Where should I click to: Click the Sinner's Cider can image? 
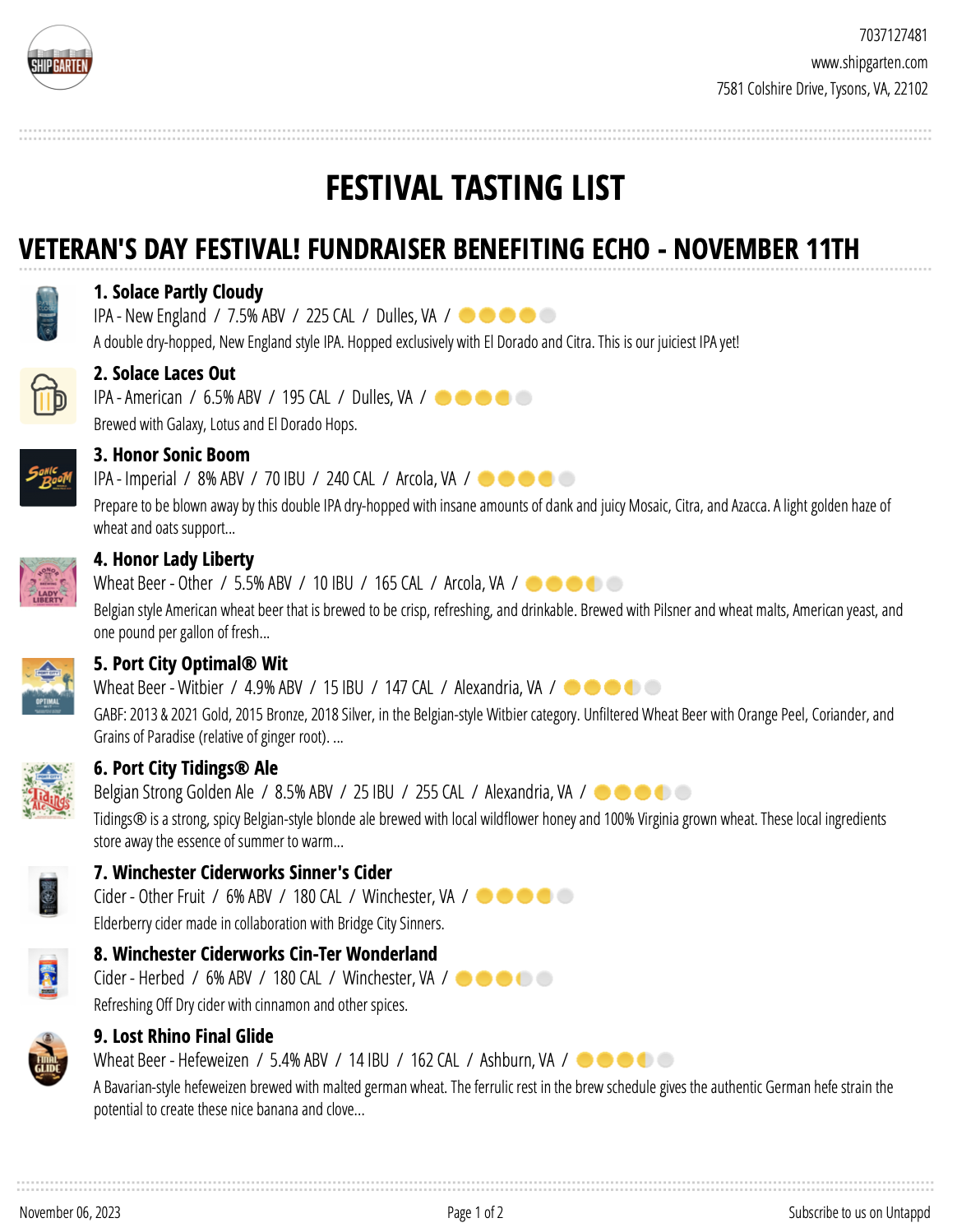[x=48, y=892]
